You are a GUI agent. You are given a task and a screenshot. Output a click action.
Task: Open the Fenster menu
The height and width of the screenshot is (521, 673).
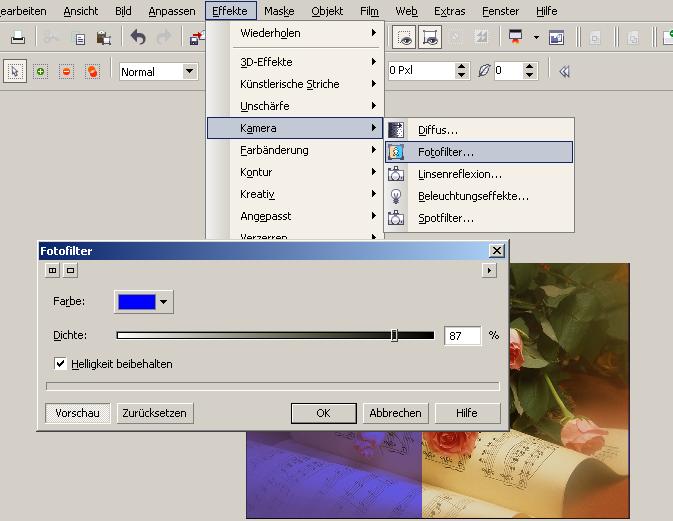(x=500, y=11)
